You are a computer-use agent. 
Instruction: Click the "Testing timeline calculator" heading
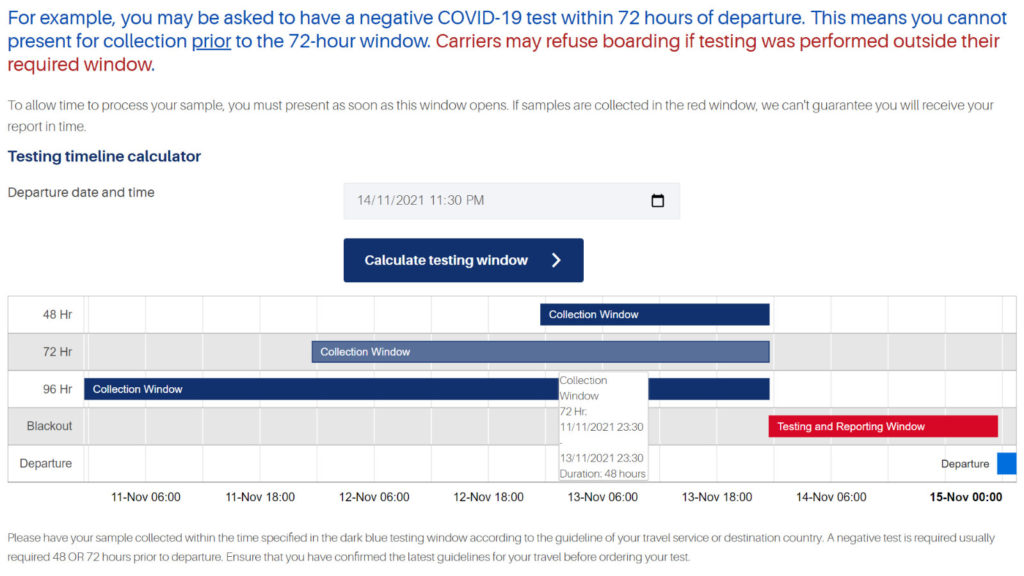tap(103, 156)
